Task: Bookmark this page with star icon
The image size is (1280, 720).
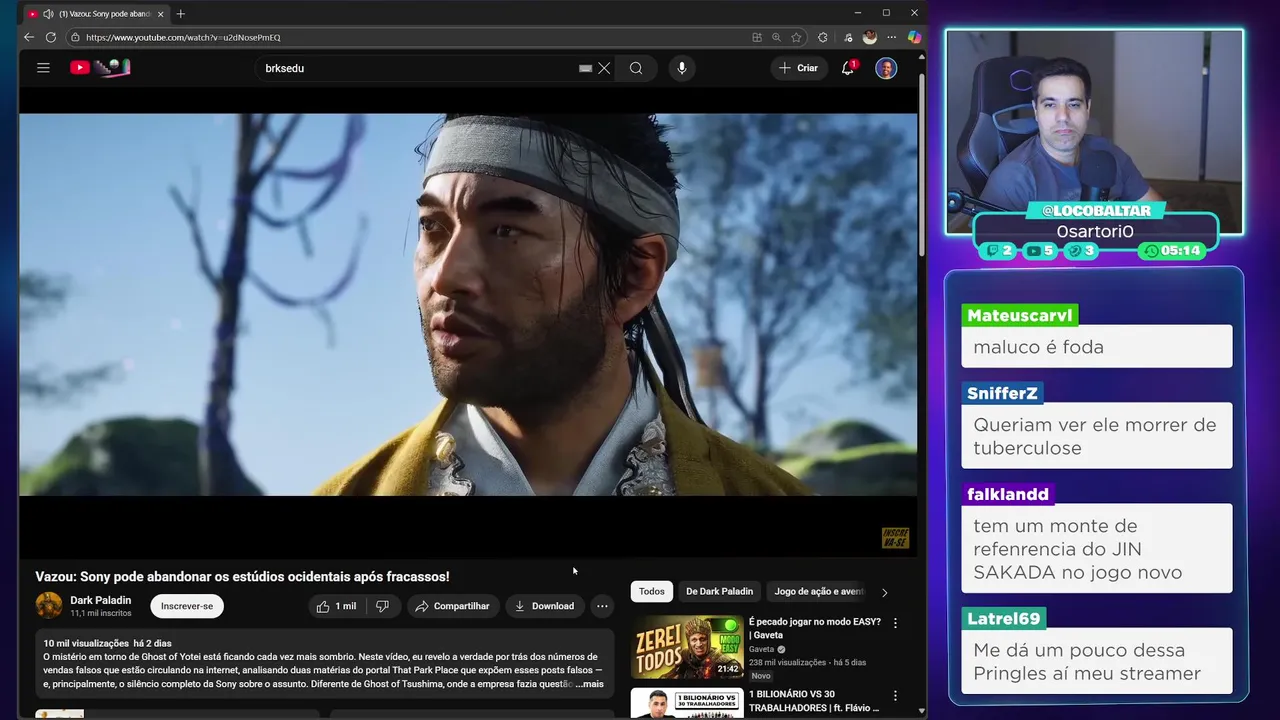Action: tap(797, 37)
